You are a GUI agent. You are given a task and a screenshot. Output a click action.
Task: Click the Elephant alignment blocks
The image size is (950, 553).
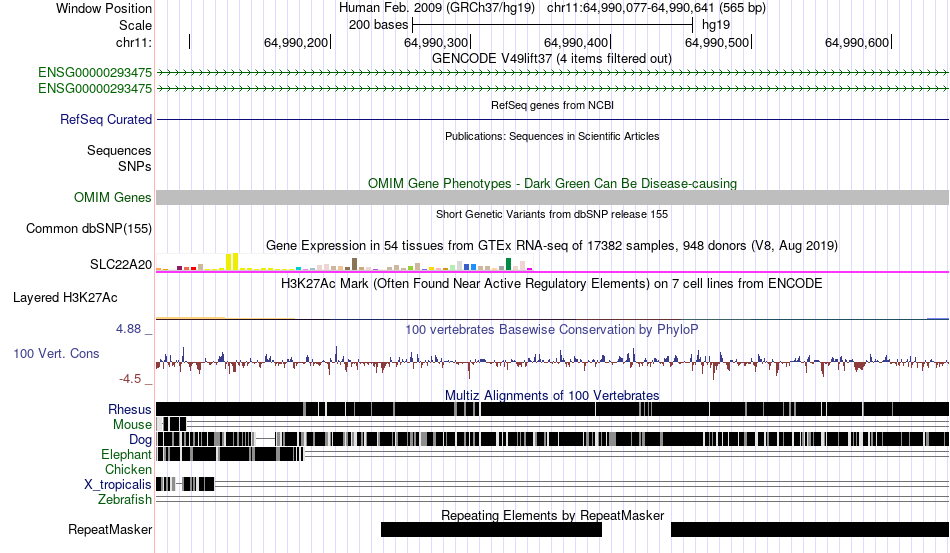coord(230,454)
